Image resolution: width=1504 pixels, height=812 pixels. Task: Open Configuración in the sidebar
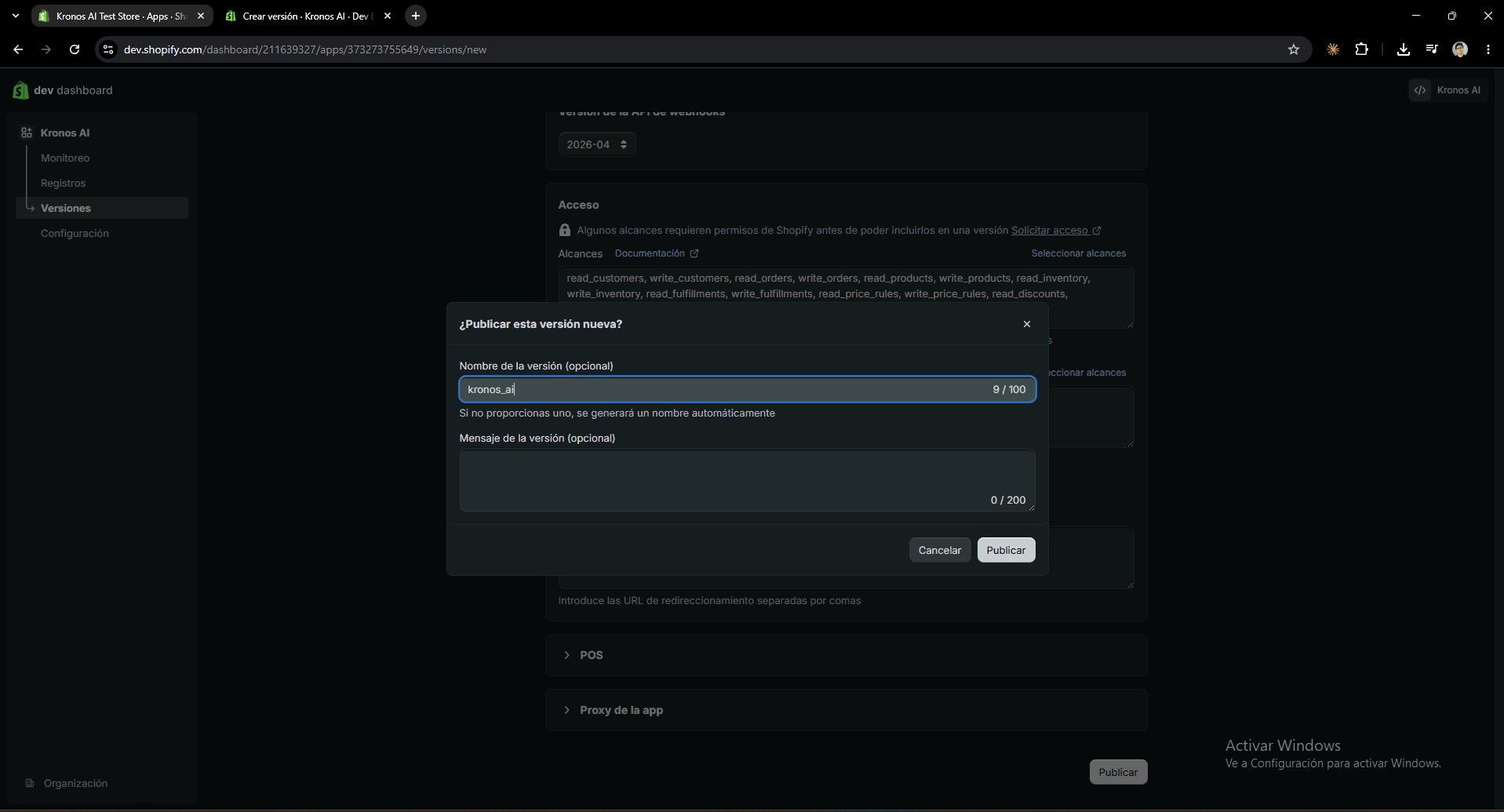pos(75,233)
